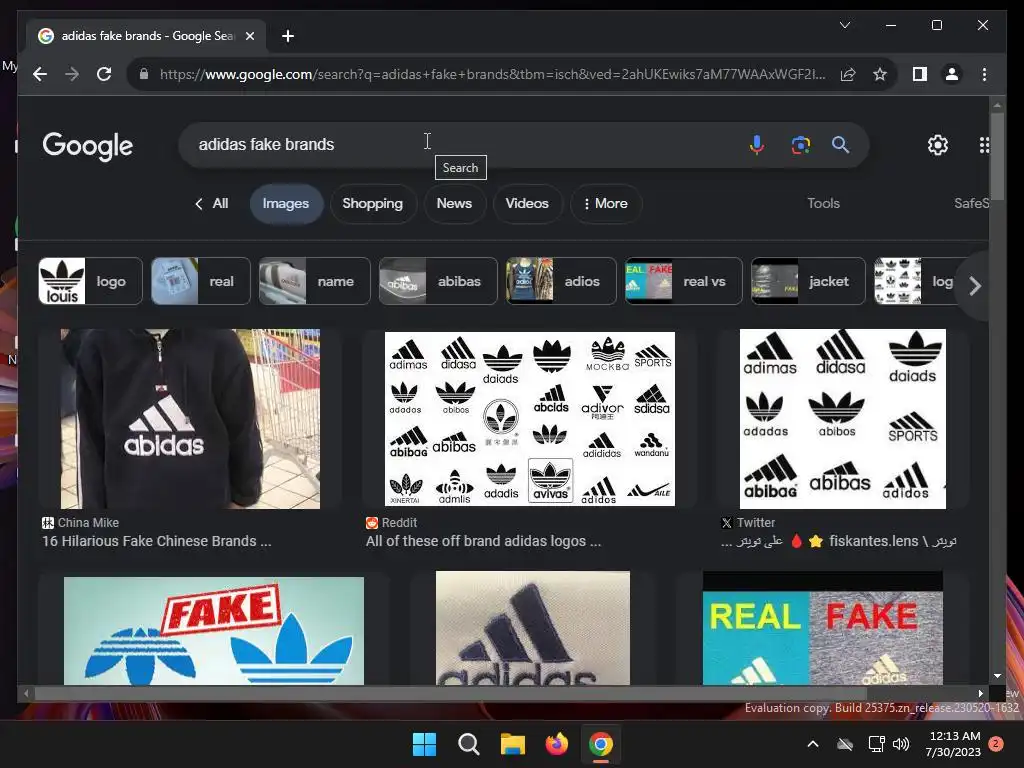Close the adidas fake brands tab
Viewport: 1024px width, 768px height.
[249, 36]
